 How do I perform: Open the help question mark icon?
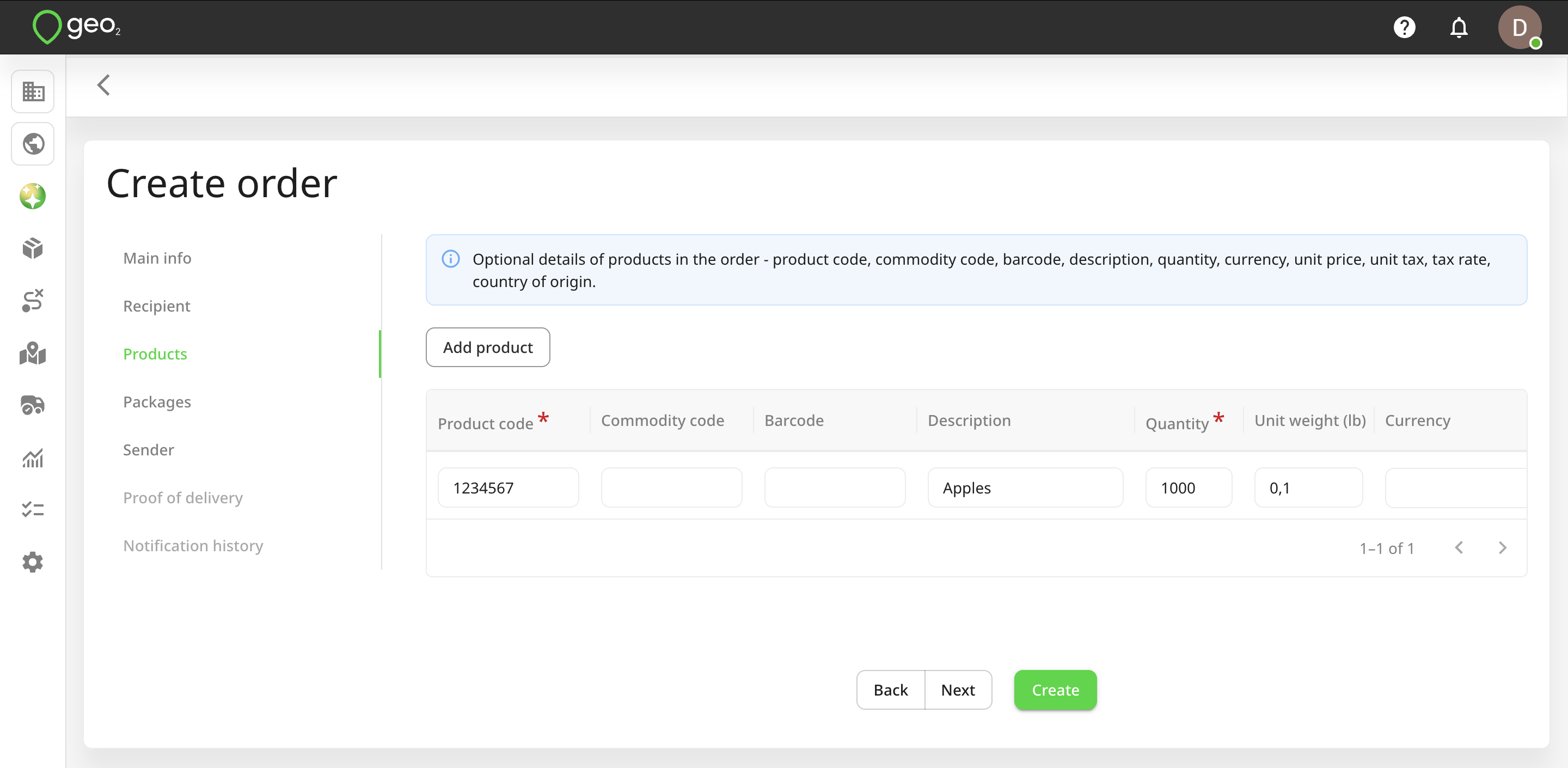click(x=1404, y=27)
